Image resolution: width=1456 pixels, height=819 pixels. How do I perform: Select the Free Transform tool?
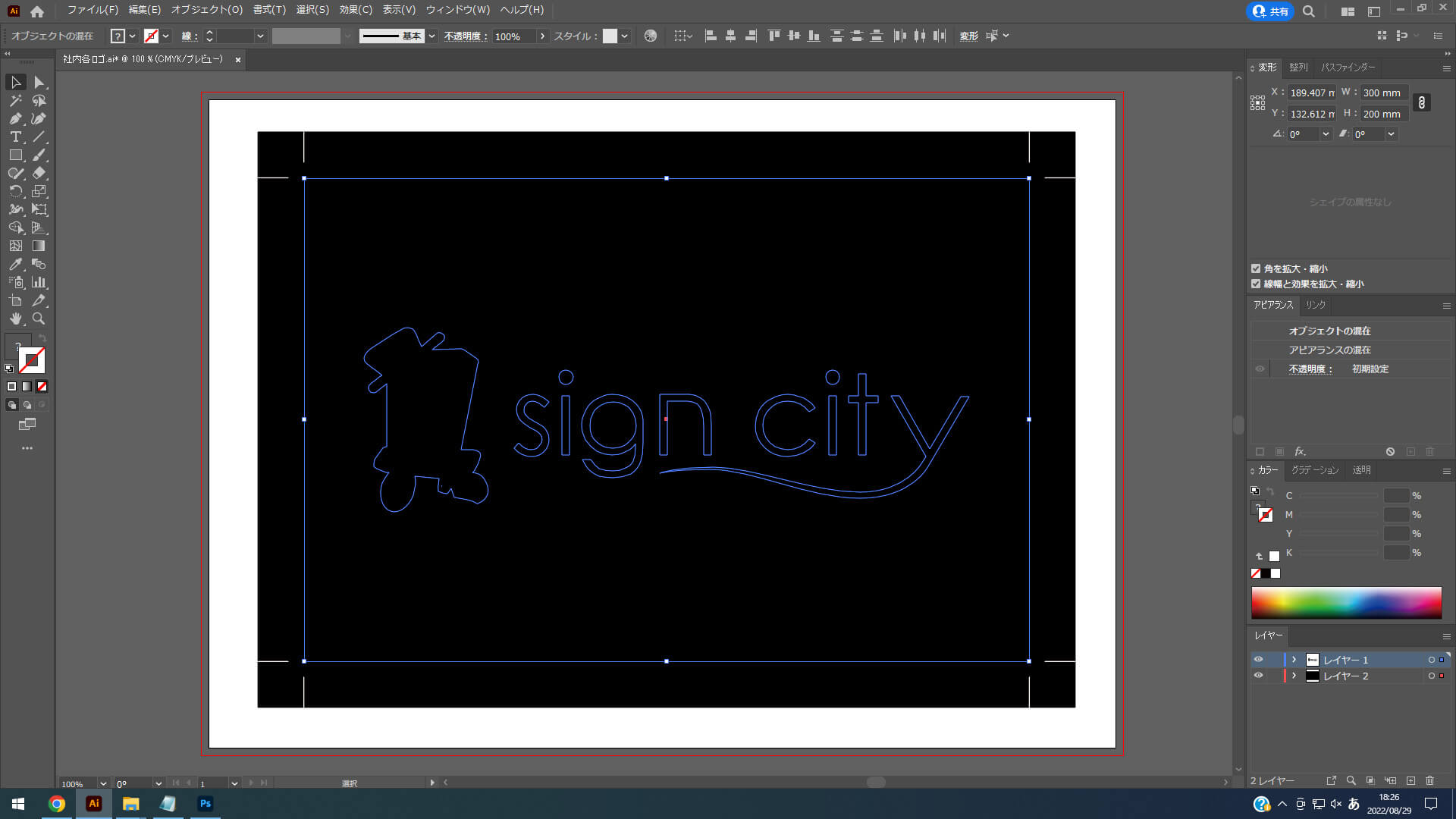coord(39,209)
